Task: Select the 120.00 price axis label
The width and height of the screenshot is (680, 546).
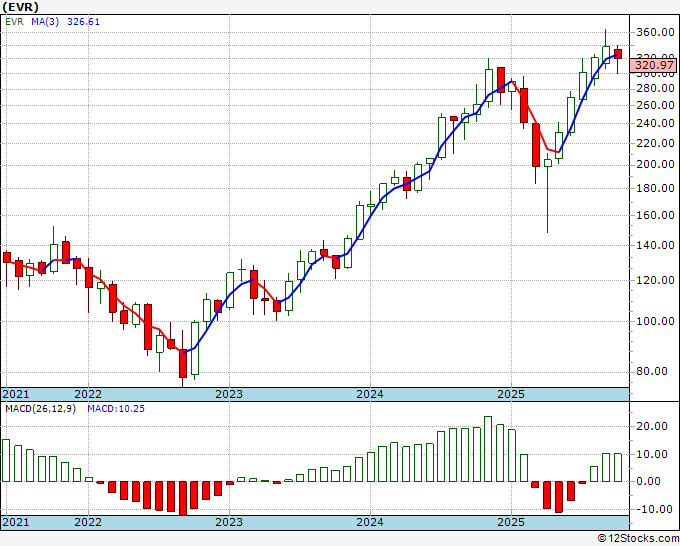Action: click(x=655, y=280)
